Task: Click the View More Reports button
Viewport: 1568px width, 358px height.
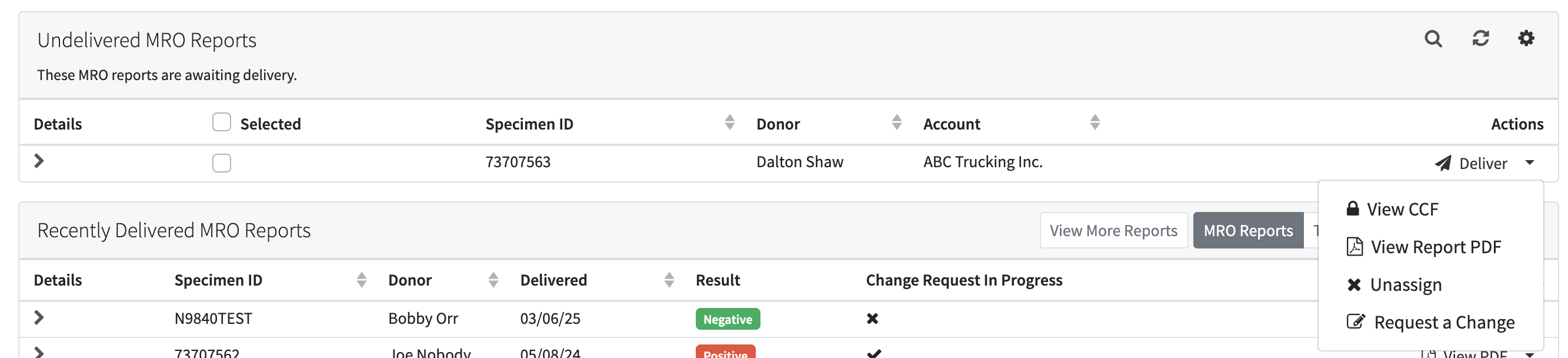Action: 1113,231
